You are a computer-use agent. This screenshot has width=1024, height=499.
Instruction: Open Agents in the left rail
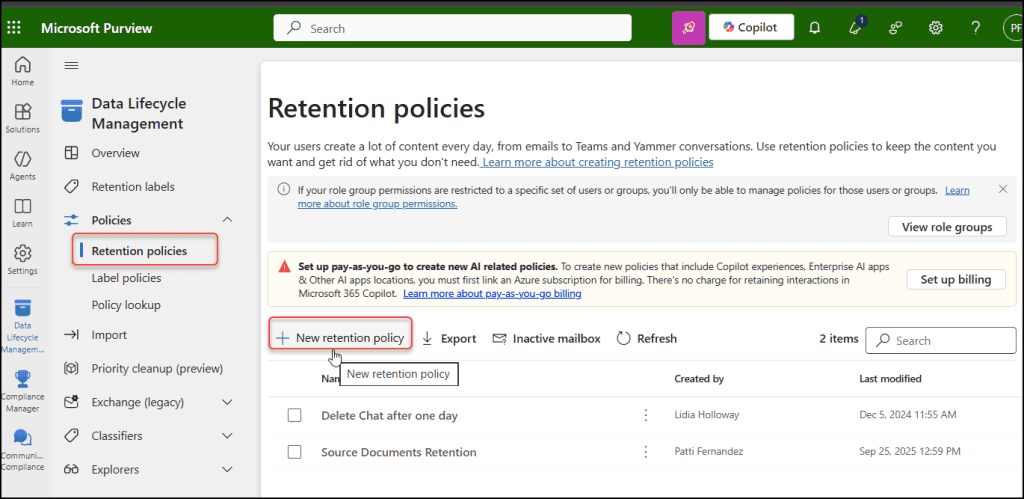pyautogui.click(x=23, y=165)
